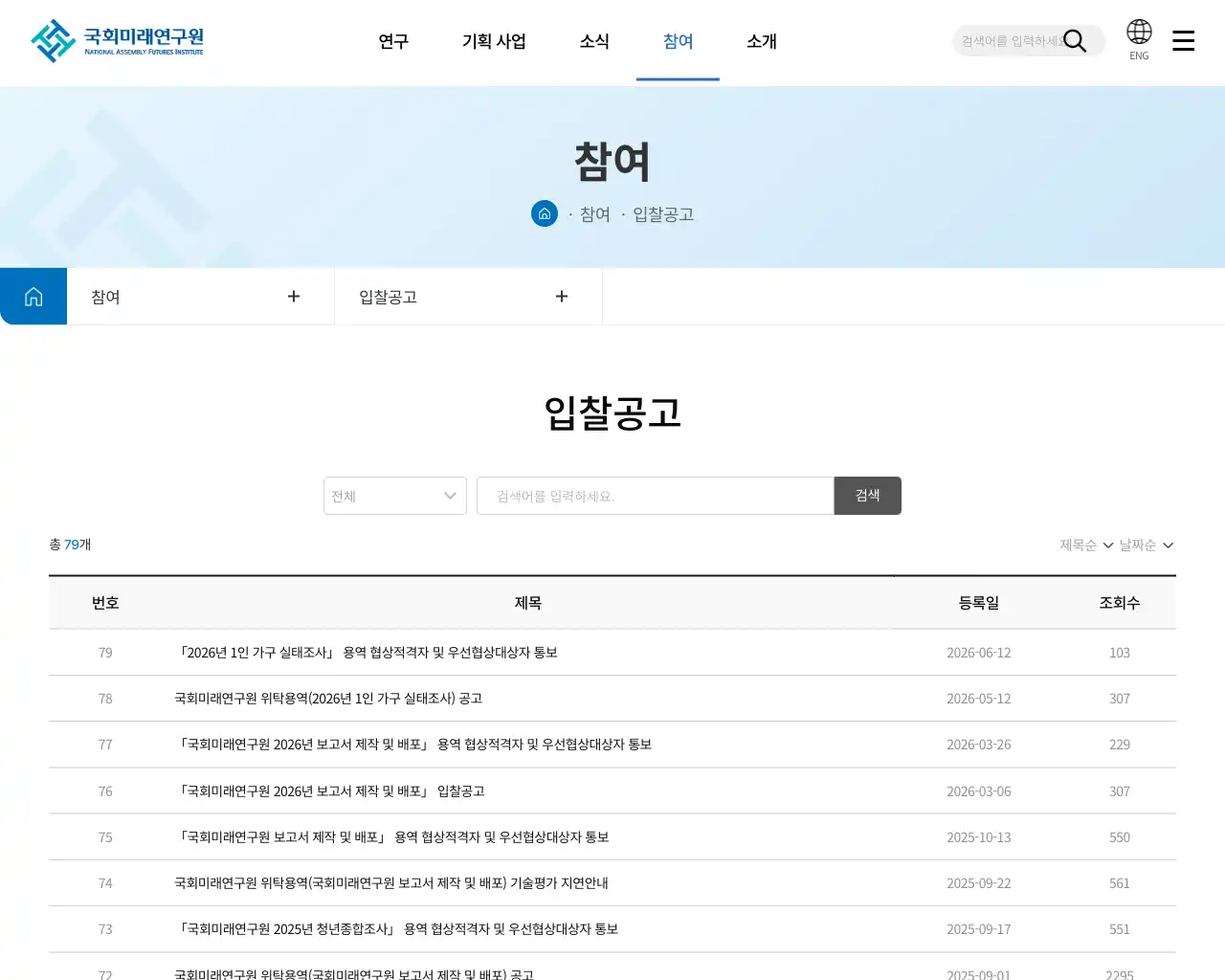Open post 74 기술평가 지연안내
Image resolution: width=1225 pixels, height=980 pixels.
point(391,883)
